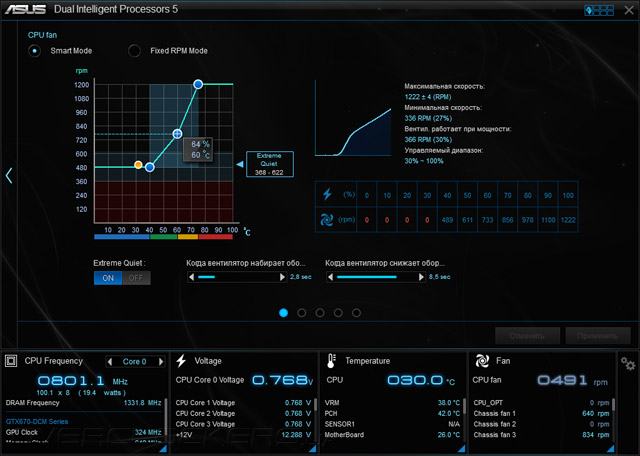Turn Extreme Quiet OFF
Screen dimensions: 640x456
(x=136, y=278)
